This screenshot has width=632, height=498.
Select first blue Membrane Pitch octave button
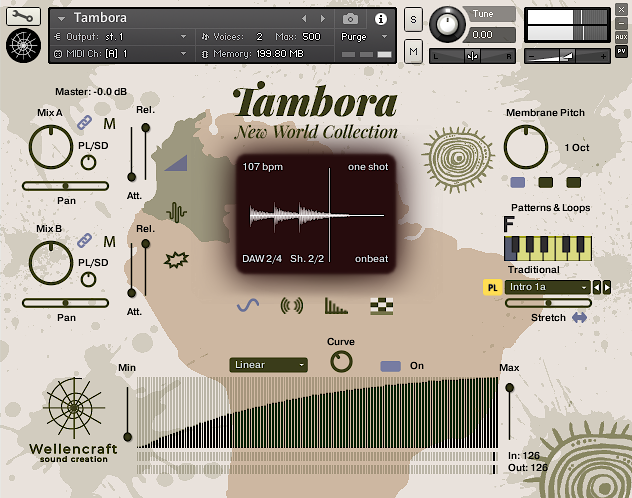[x=518, y=183]
